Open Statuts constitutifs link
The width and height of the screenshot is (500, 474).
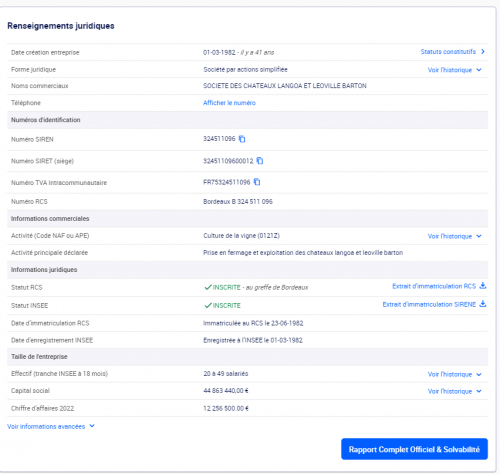[x=448, y=52]
